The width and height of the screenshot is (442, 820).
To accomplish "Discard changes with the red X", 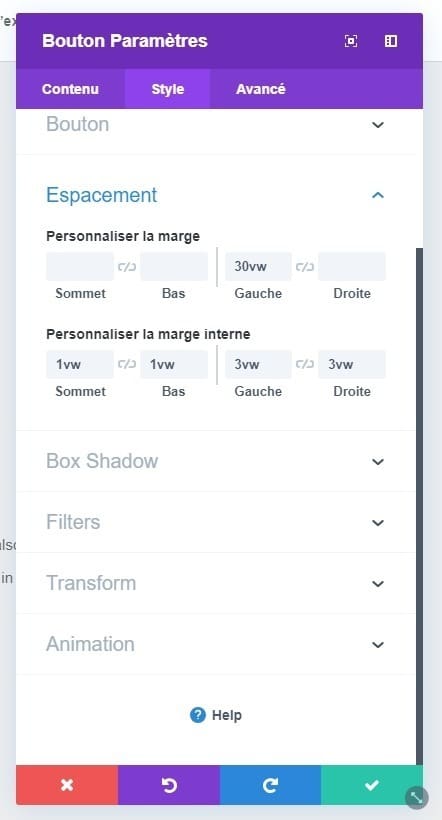I will pos(67,785).
